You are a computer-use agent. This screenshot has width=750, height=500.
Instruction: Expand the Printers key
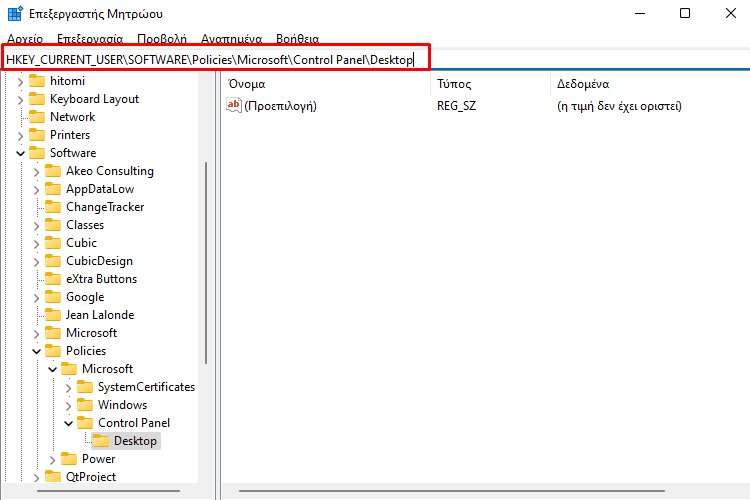tap(20, 136)
